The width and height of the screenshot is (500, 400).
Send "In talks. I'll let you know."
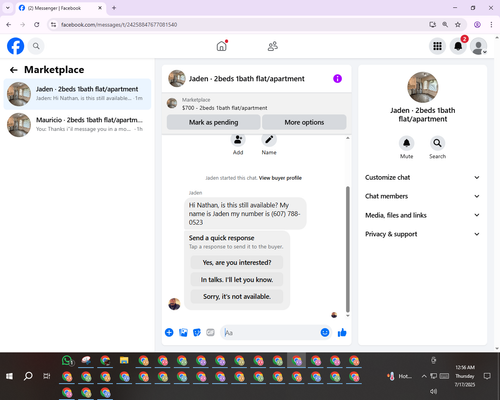(237, 279)
